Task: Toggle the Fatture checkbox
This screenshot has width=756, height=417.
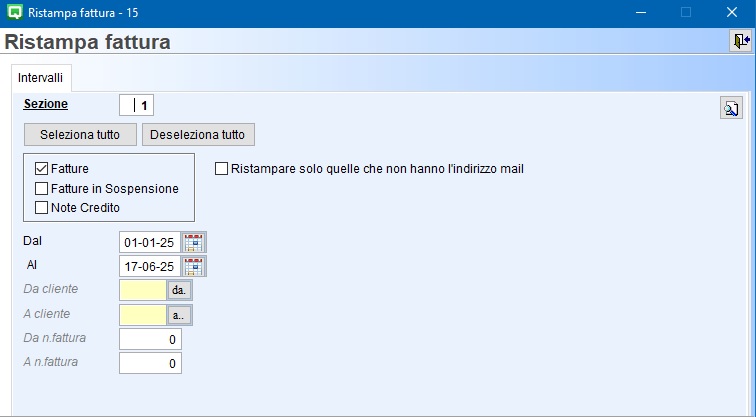Action: (x=41, y=169)
